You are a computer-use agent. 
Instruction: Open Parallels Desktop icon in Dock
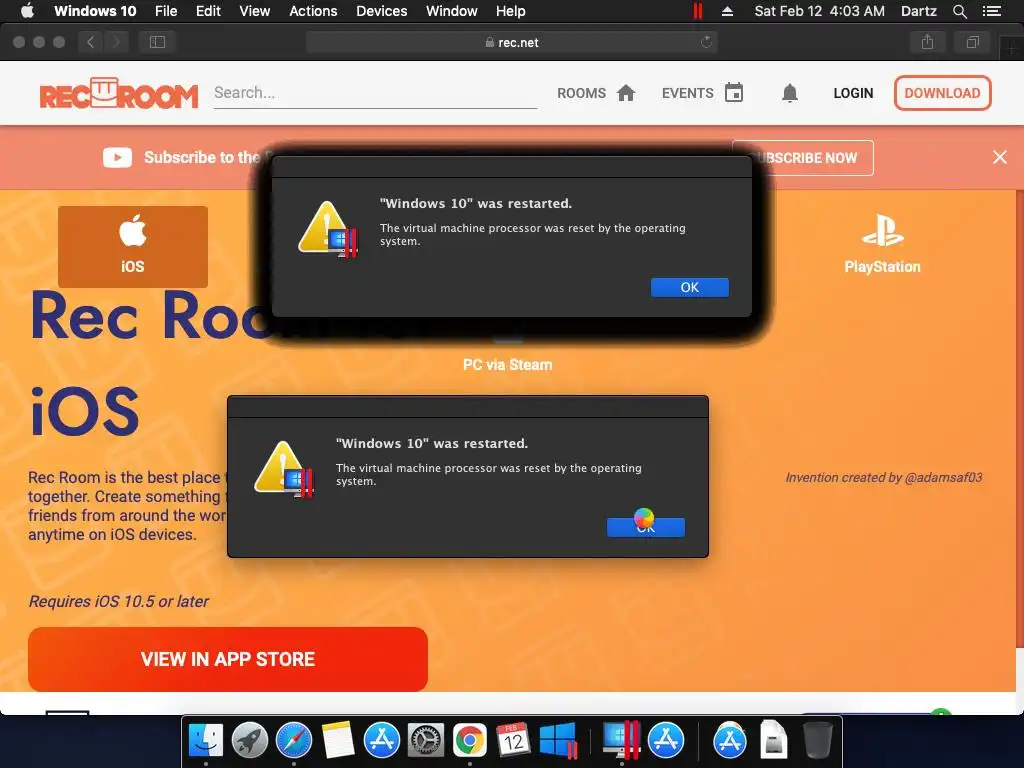[x=620, y=739]
